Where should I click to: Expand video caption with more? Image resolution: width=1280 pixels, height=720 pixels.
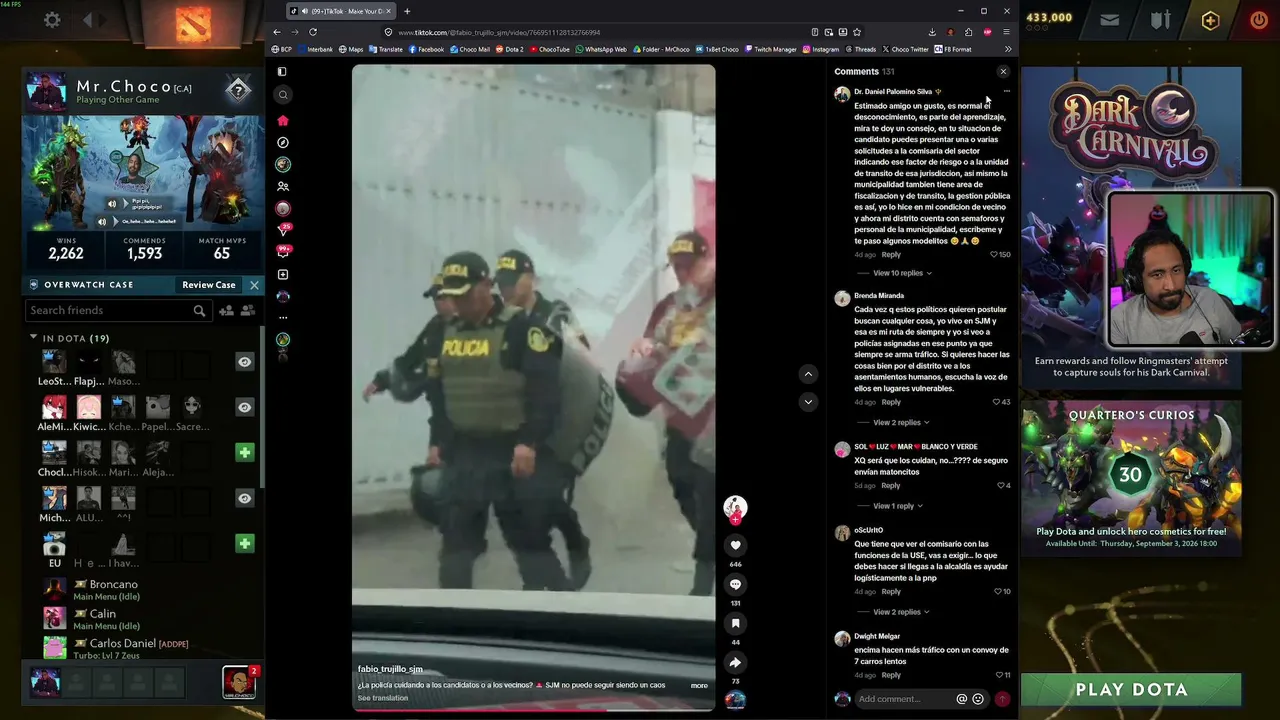click(699, 685)
